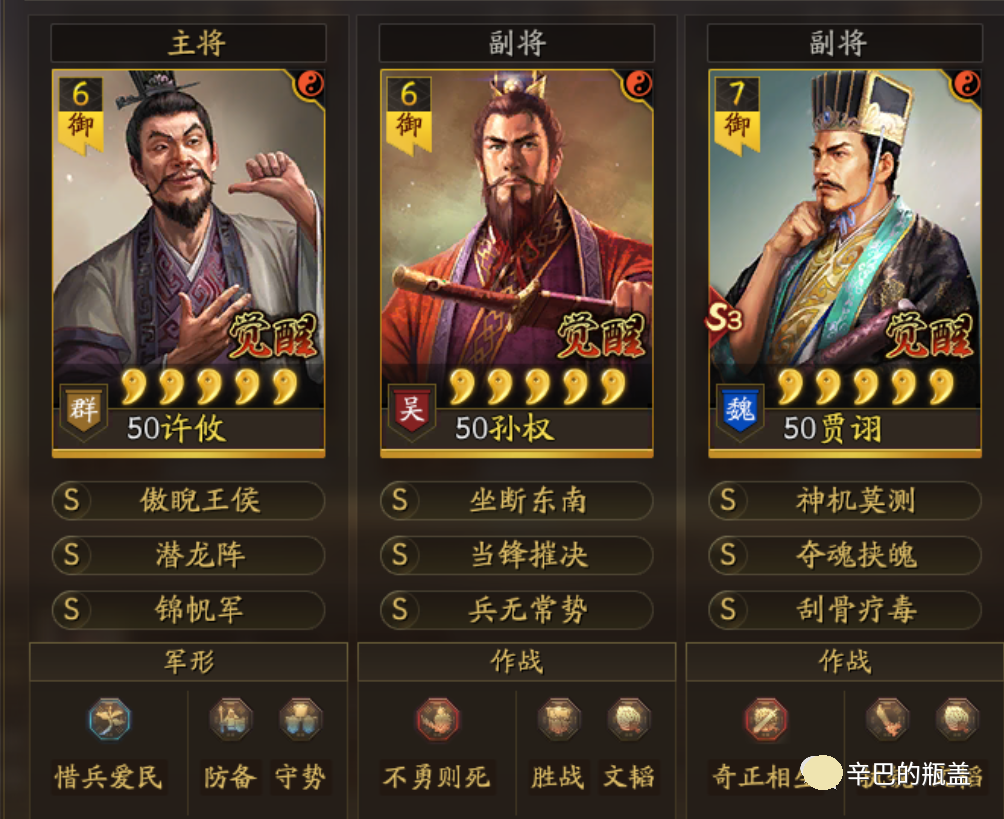This screenshot has height=819, width=1004.
Task: Open the 傲睨王侯 skill slot
Action: point(188,500)
